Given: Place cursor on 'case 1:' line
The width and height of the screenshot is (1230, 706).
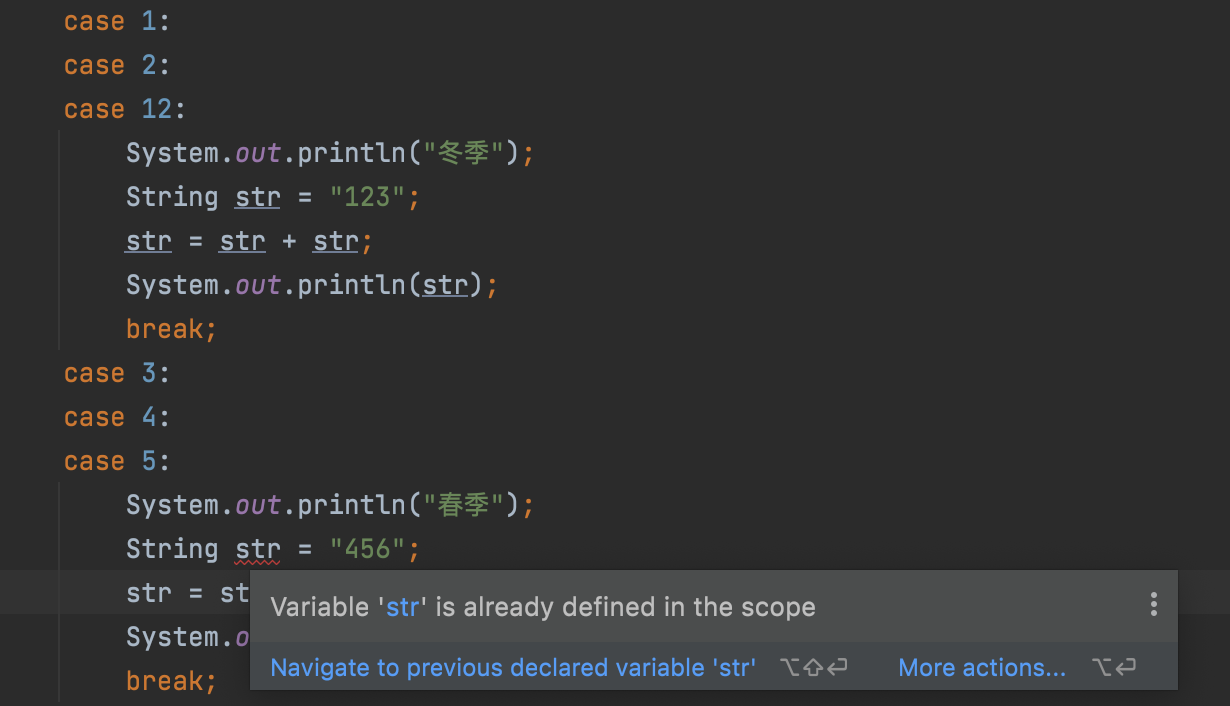Looking at the screenshot, I should (117, 21).
